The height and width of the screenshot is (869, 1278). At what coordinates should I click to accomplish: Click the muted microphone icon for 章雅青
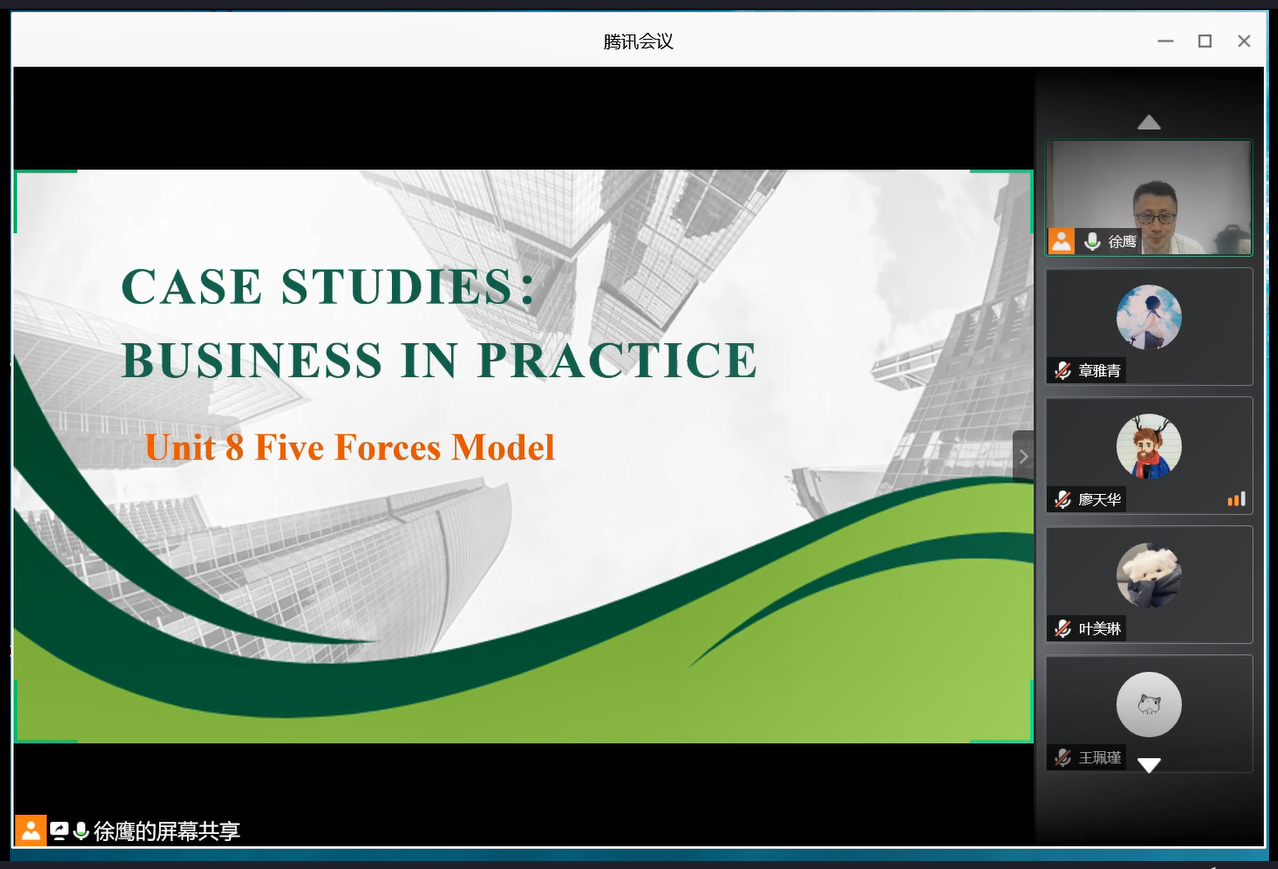tap(1062, 371)
